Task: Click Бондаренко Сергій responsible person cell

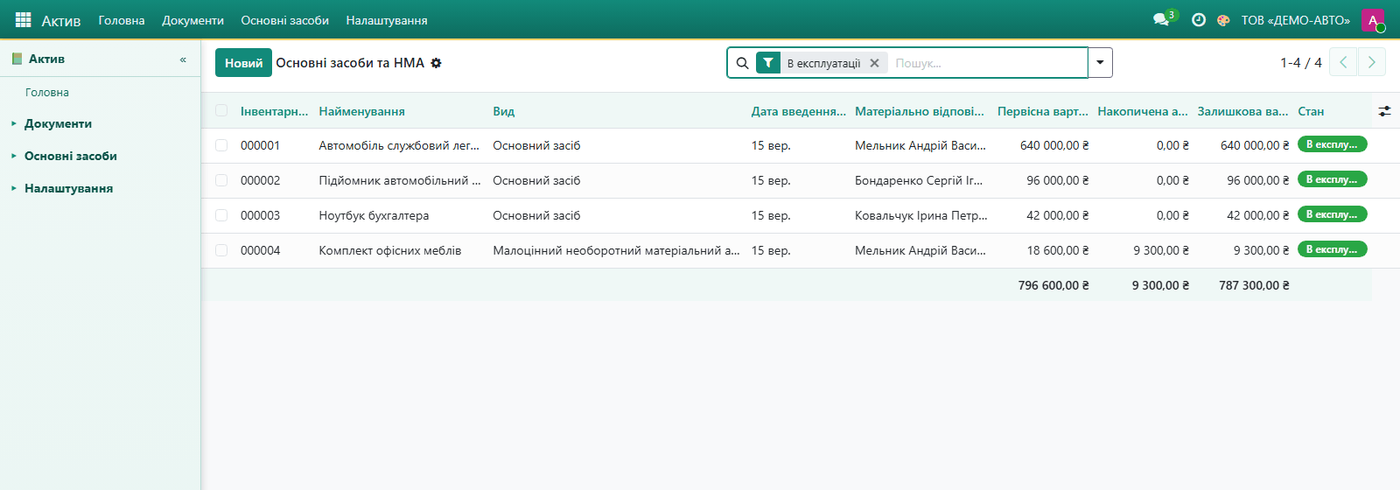Action: coord(920,181)
